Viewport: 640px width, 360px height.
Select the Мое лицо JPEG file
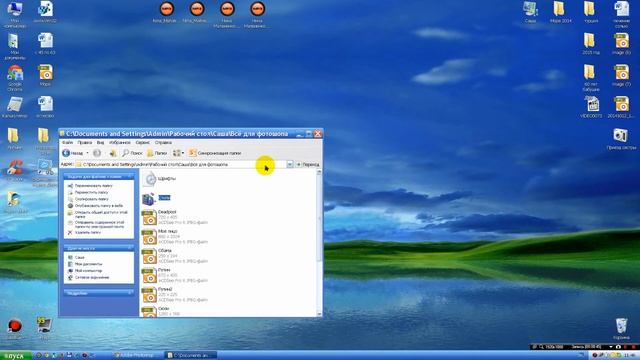click(175, 236)
